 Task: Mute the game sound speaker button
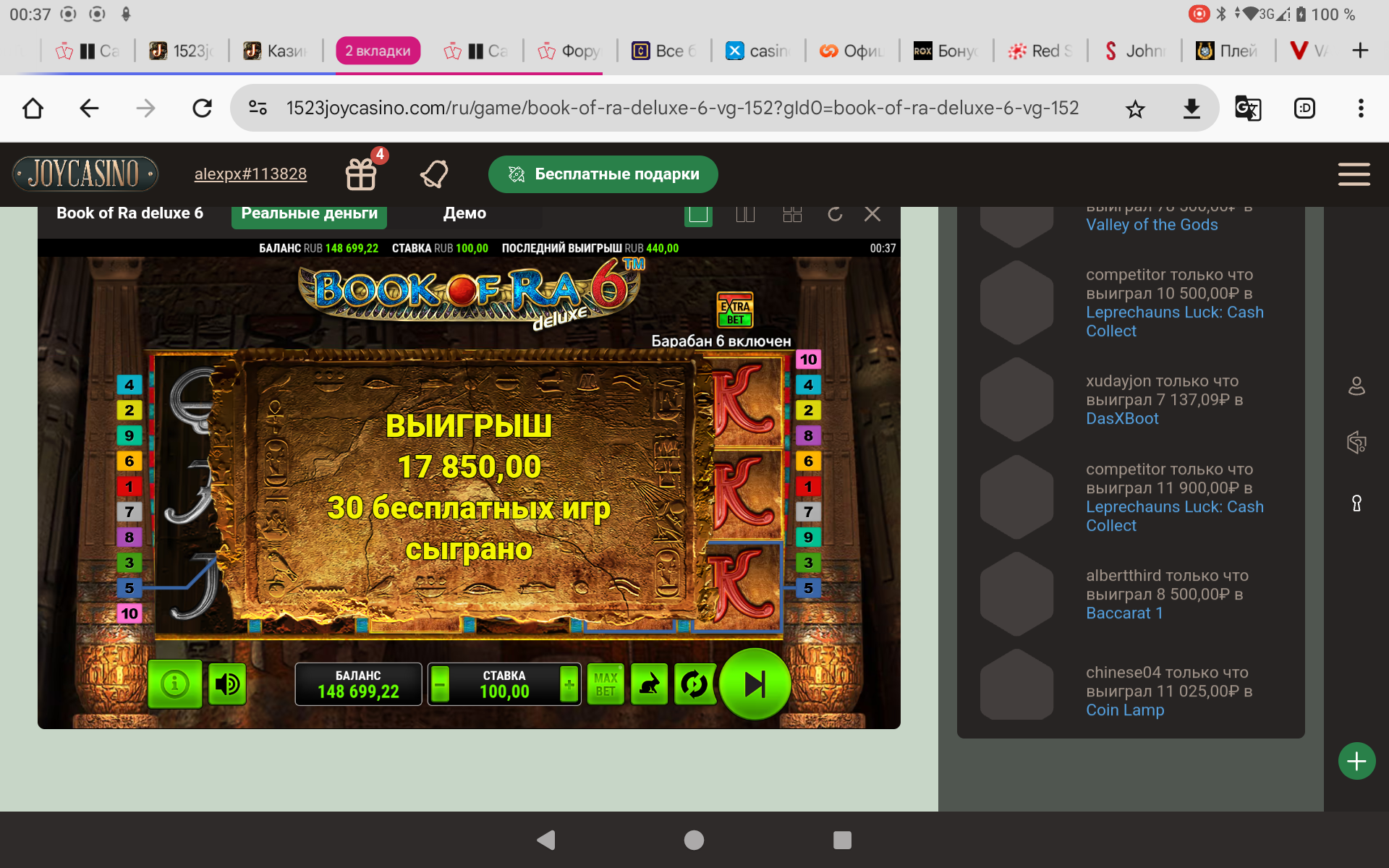pos(228,684)
